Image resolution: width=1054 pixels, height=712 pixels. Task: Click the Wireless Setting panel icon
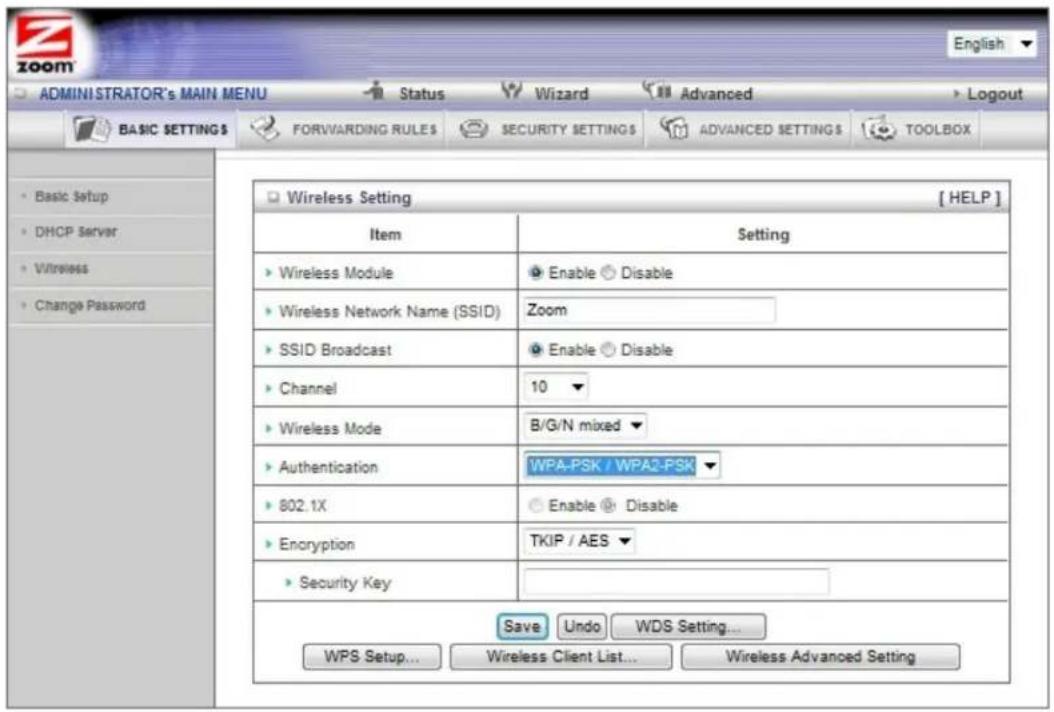click(x=273, y=198)
